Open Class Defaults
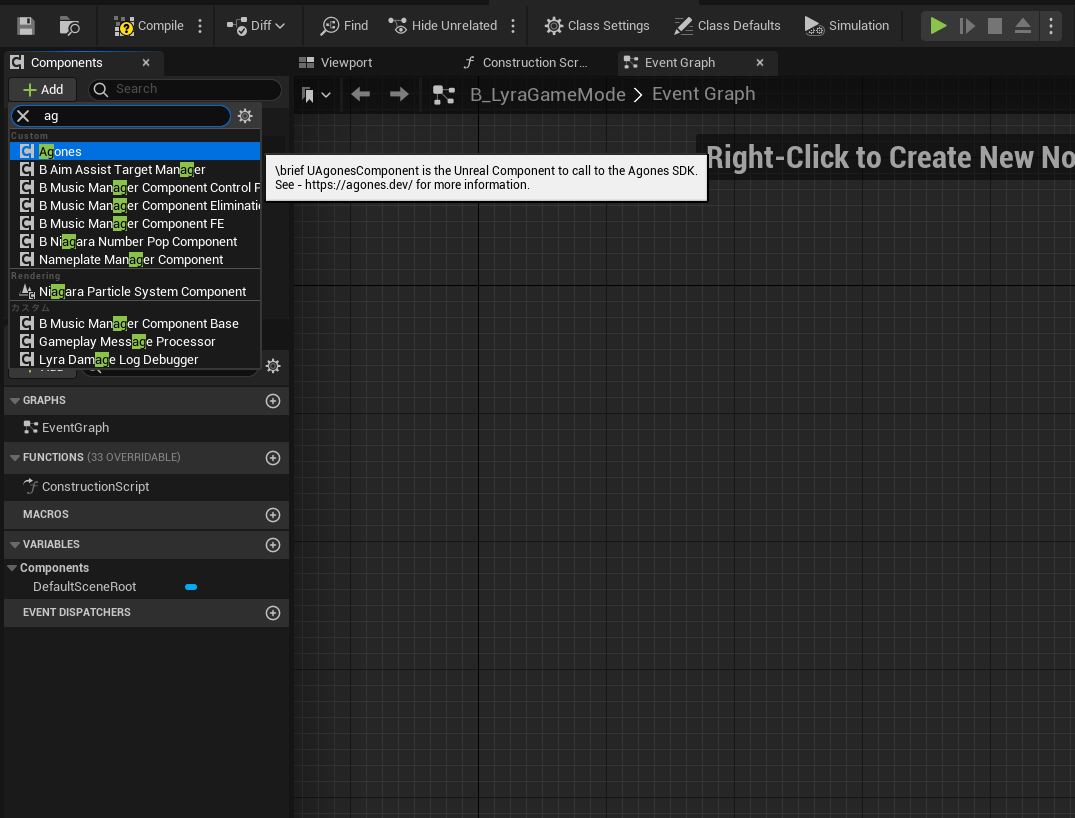This screenshot has width=1075, height=818. point(726,26)
